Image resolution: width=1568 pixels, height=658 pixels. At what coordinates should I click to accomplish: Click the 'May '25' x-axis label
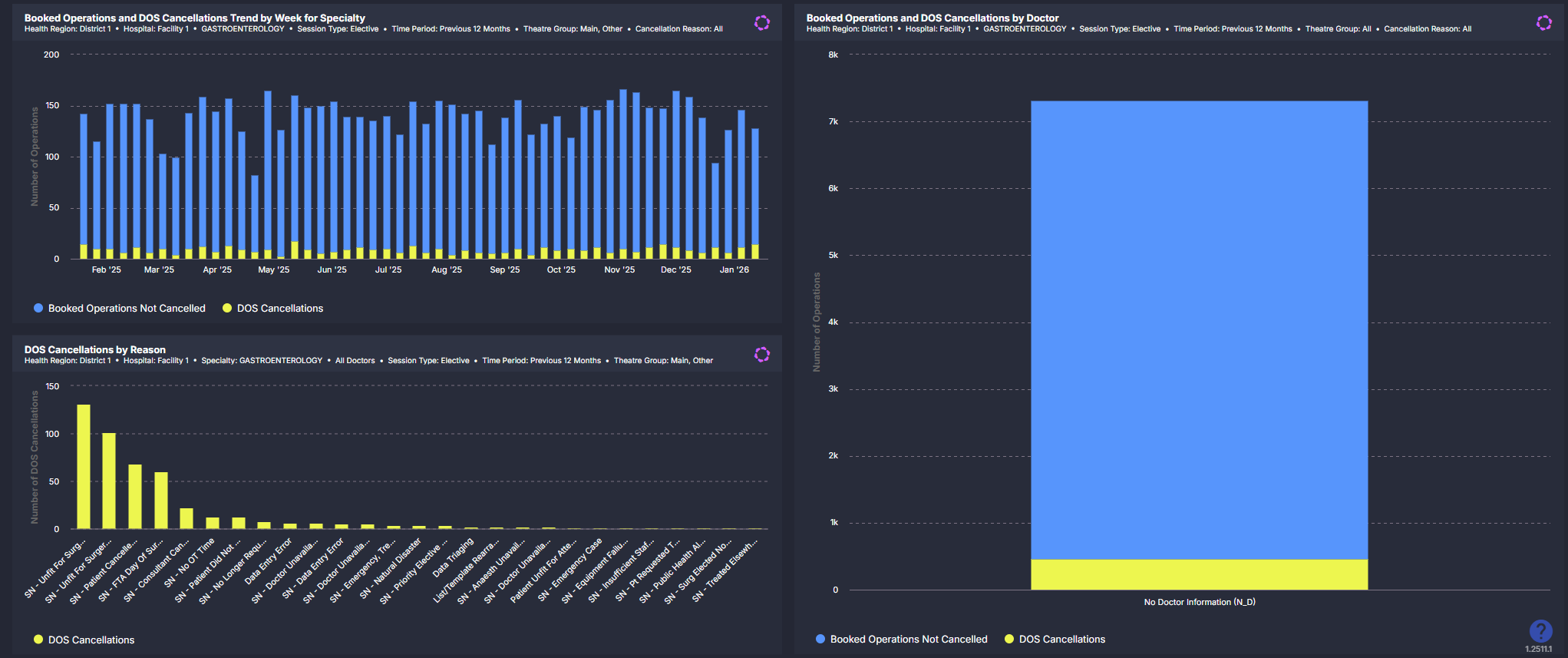(x=274, y=270)
